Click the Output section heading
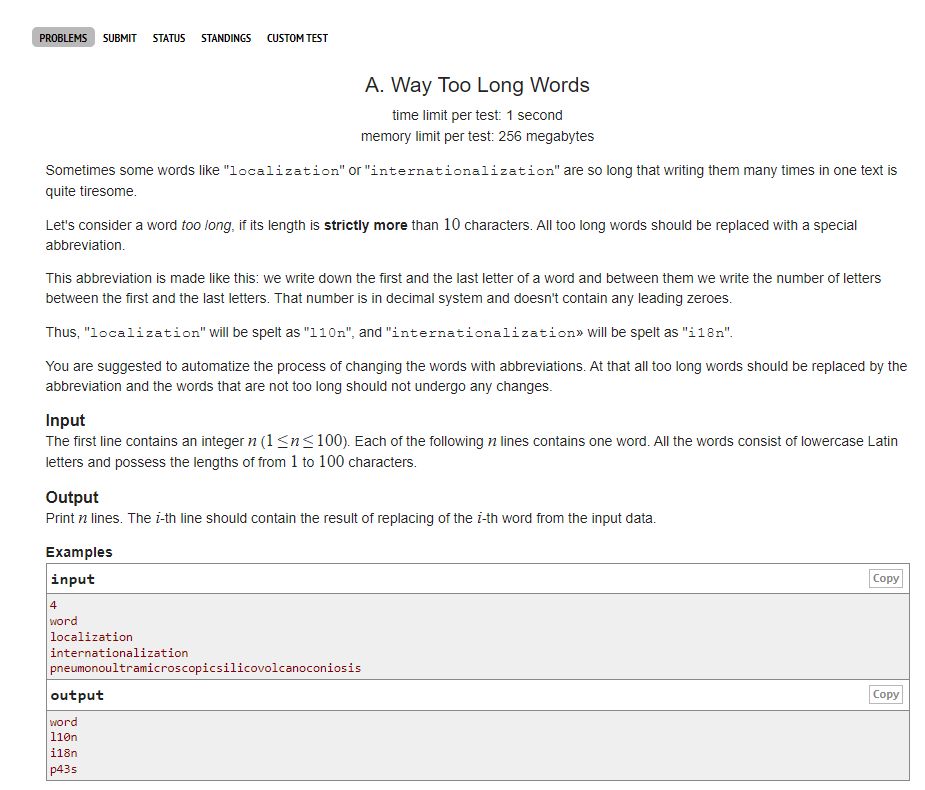The height and width of the screenshot is (790, 925). [x=70, y=497]
